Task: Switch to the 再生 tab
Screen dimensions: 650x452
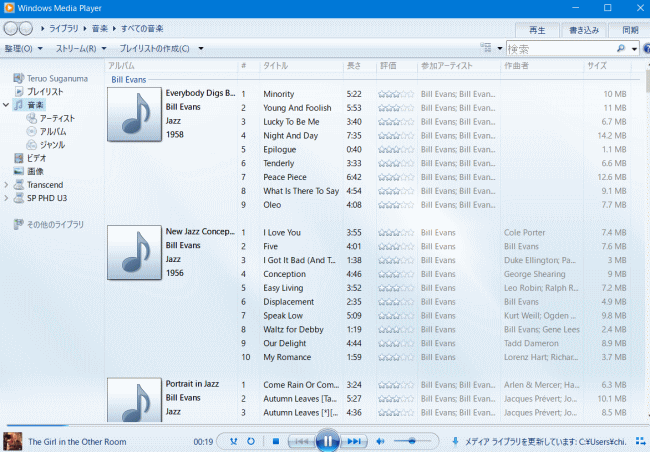Action: (x=537, y=30)
